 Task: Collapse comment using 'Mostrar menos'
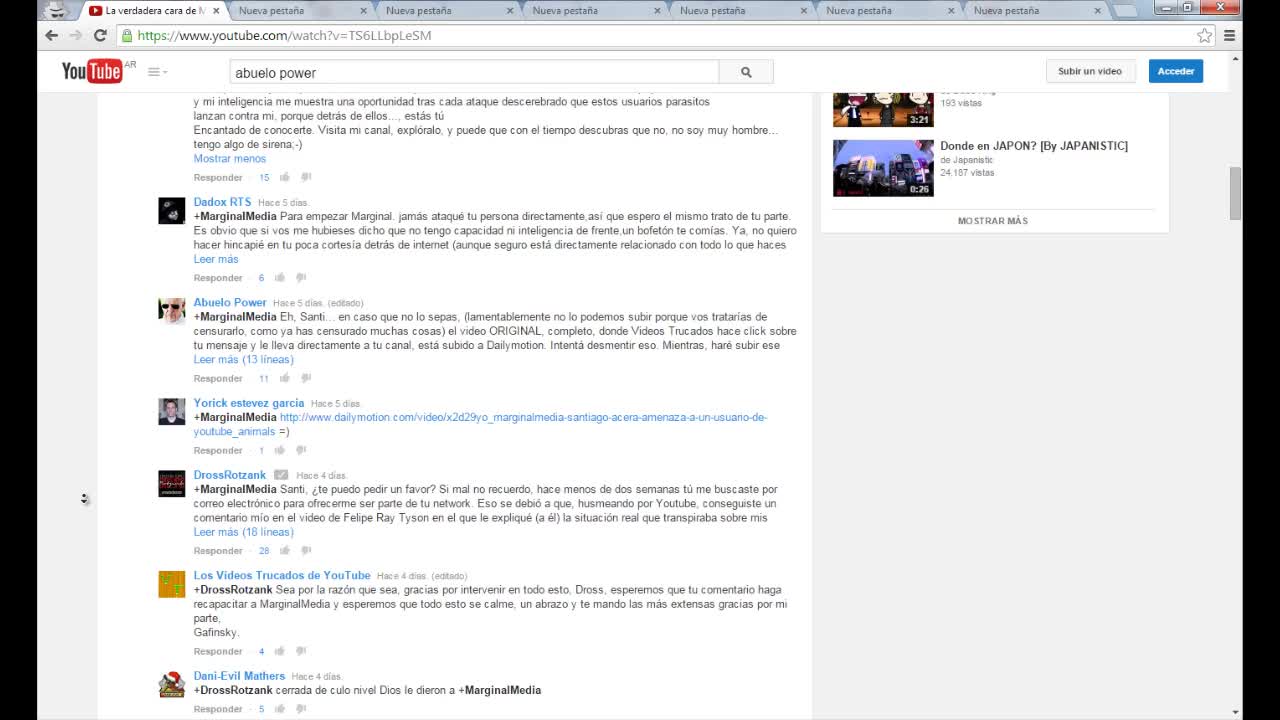pyautogui.click(x=229, y=158)
